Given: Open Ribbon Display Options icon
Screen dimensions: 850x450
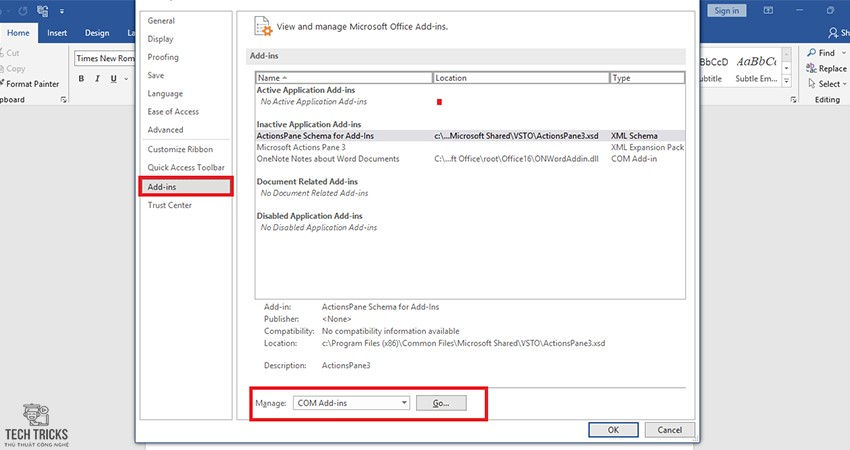Looking at the screenshot, I should coord(768,10).
